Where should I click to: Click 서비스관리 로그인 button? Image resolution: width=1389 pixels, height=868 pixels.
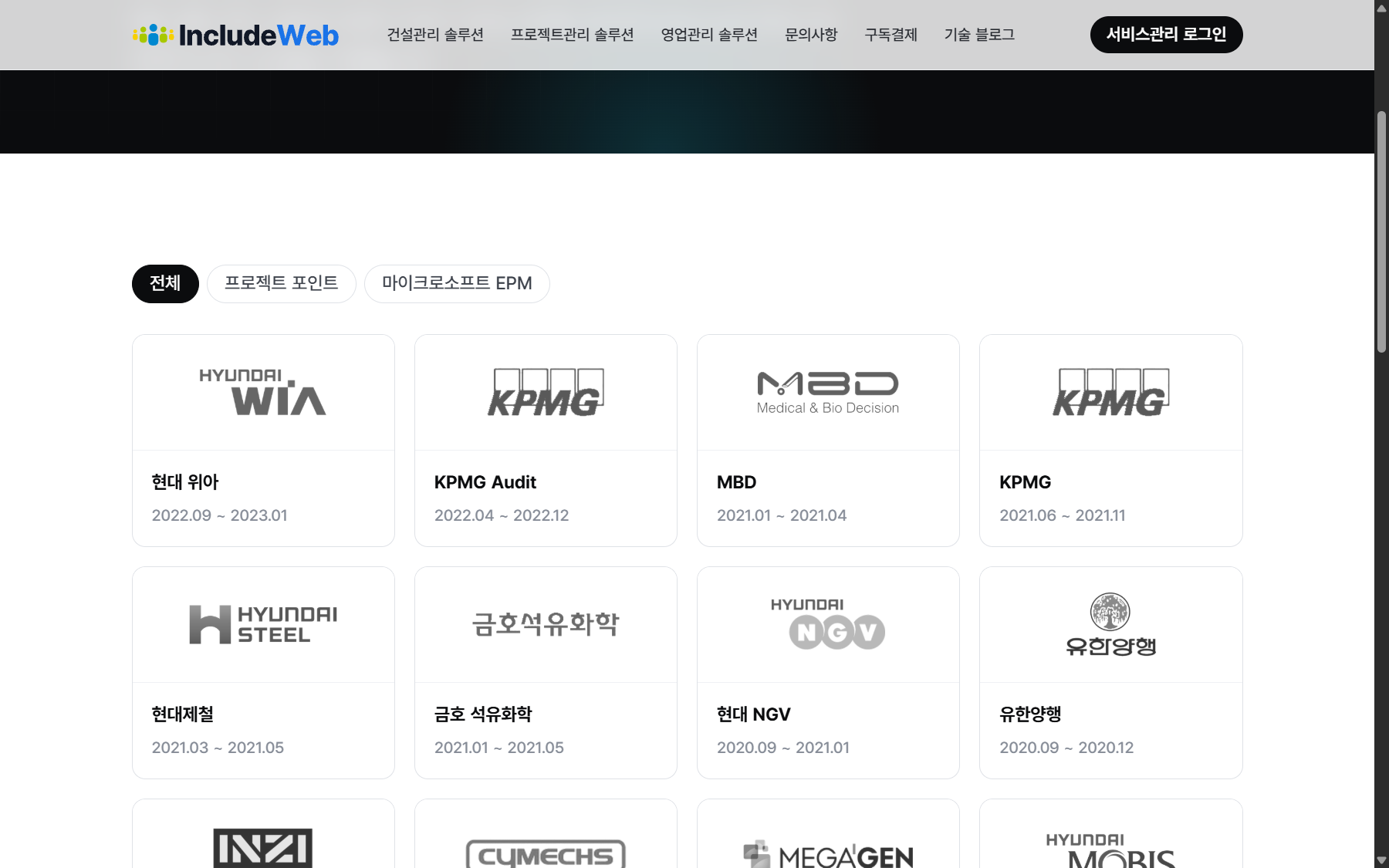pos(1166,35)
